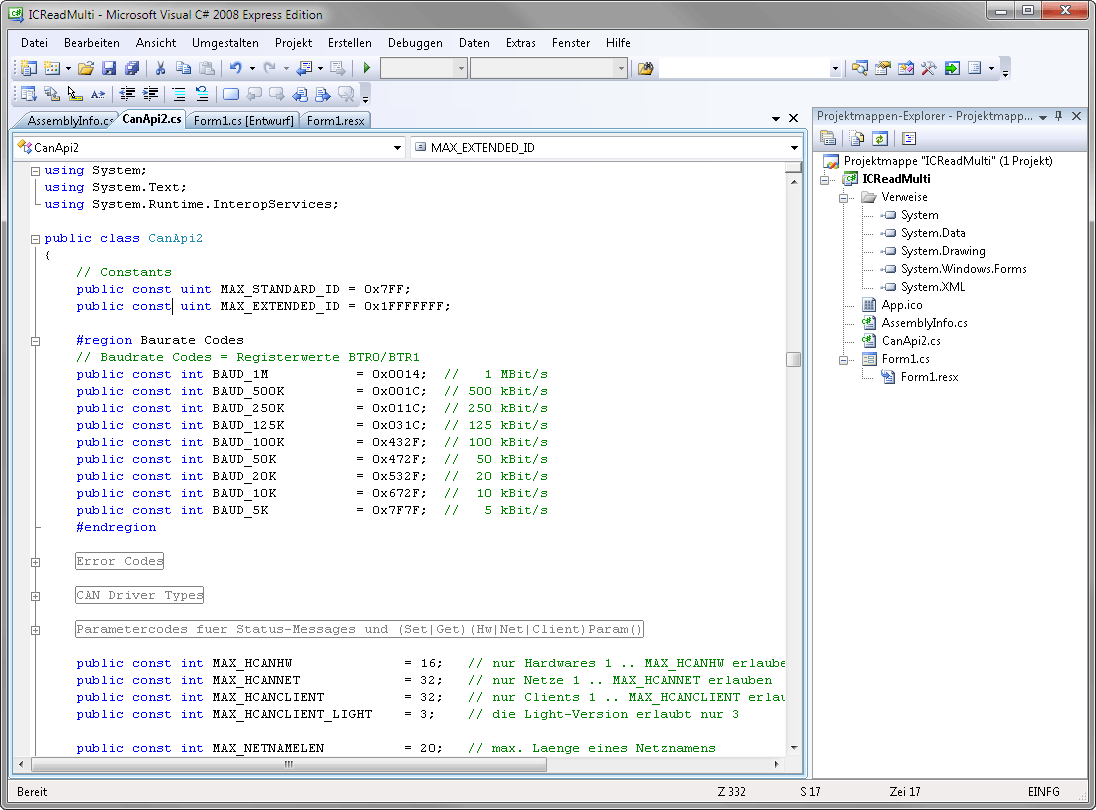Image resolution: width=1096 pixels, height=810 pixels.
Task: Click the Undo arrow icon
Action: pos(235,68)
